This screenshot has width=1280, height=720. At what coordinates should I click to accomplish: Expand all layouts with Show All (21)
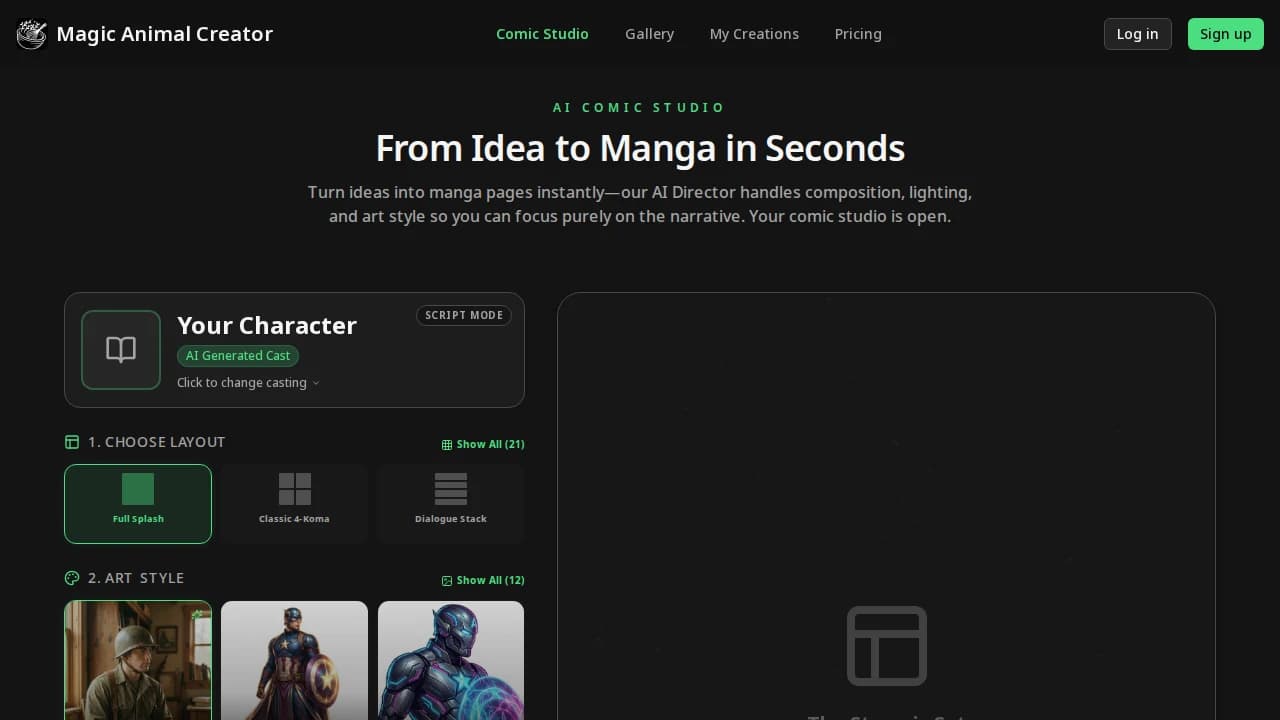click(483, 443)
